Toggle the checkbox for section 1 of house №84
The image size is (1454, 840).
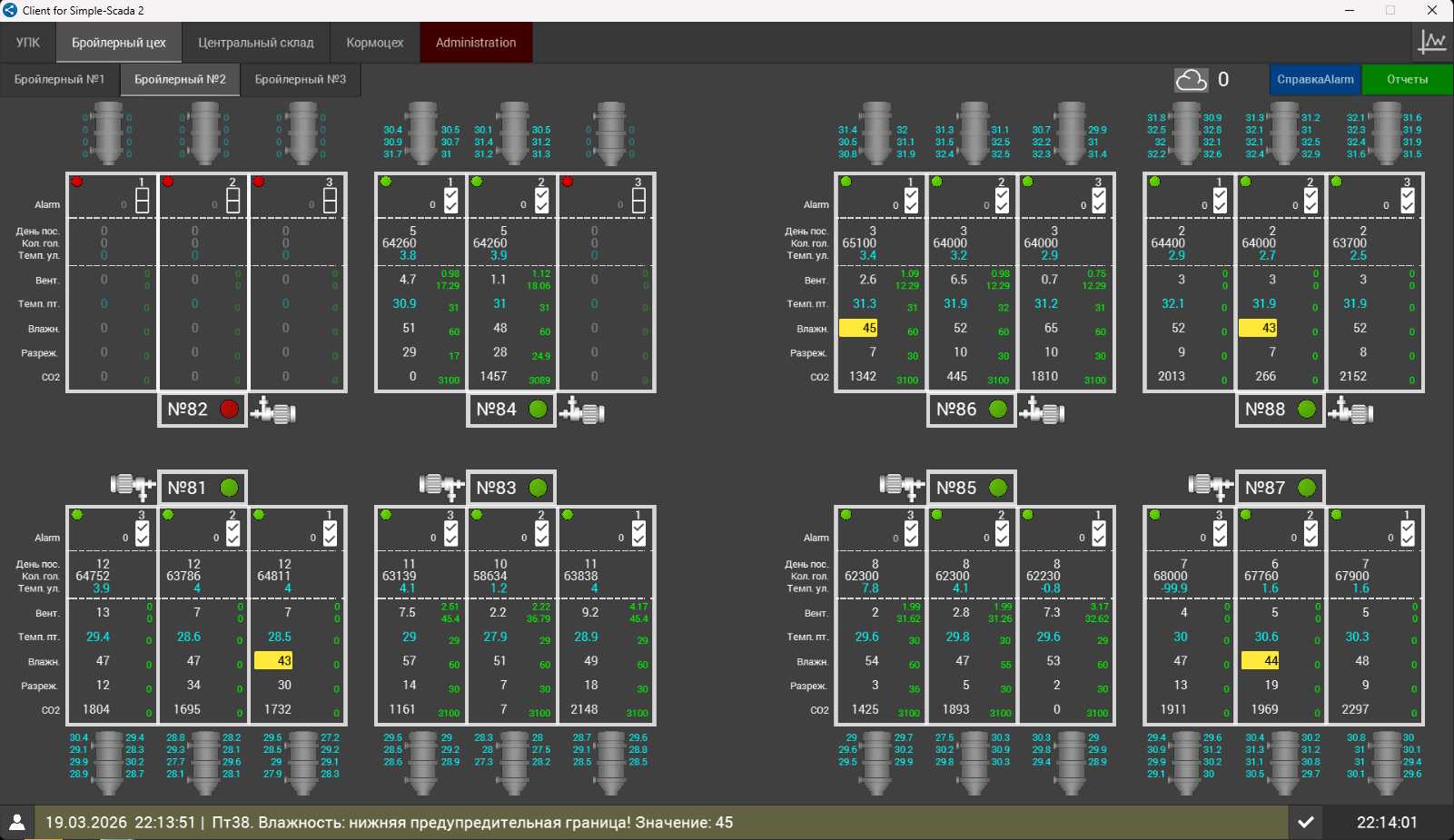451,201
